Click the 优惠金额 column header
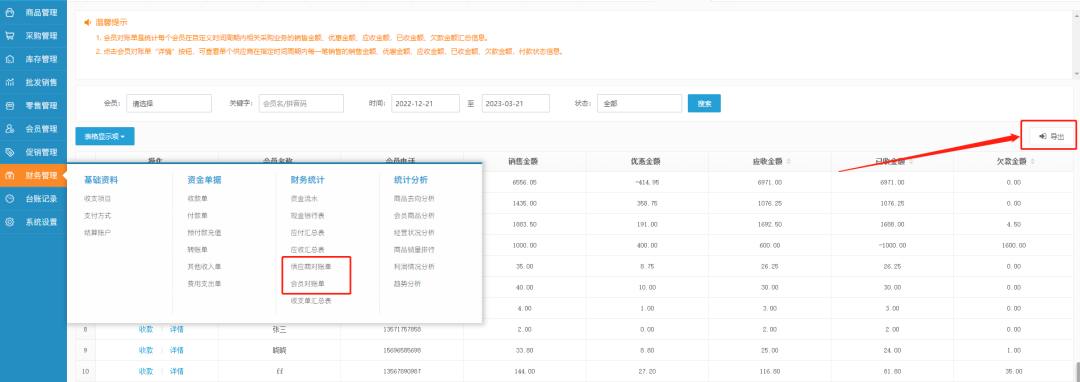 pos(645,162)
